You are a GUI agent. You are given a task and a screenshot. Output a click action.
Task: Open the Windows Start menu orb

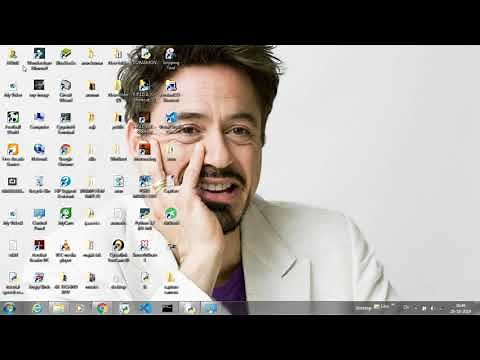tap(9, 308)
